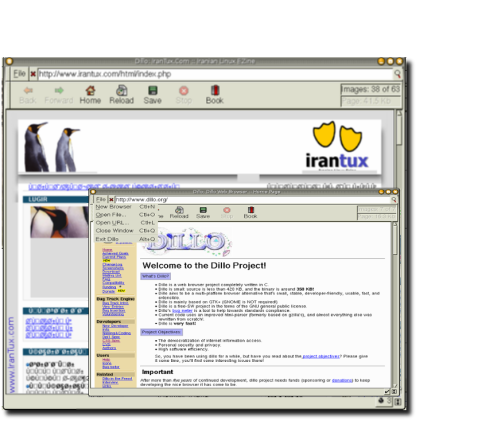Click the vertical www.IranTux.com text
The height and width of the screenshot is (421, 482).
pyautogui.click(x=11, y=355)
